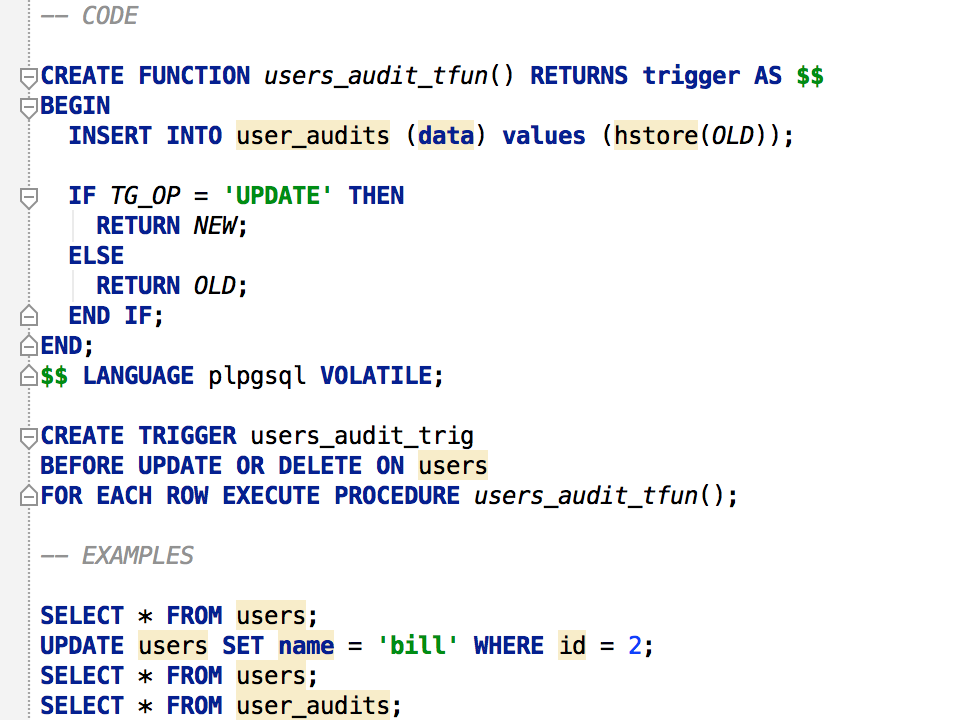Click the highlighted users table in the trigger
The height and width of the screenshot is (720, 980).
[x=452, y=466]
